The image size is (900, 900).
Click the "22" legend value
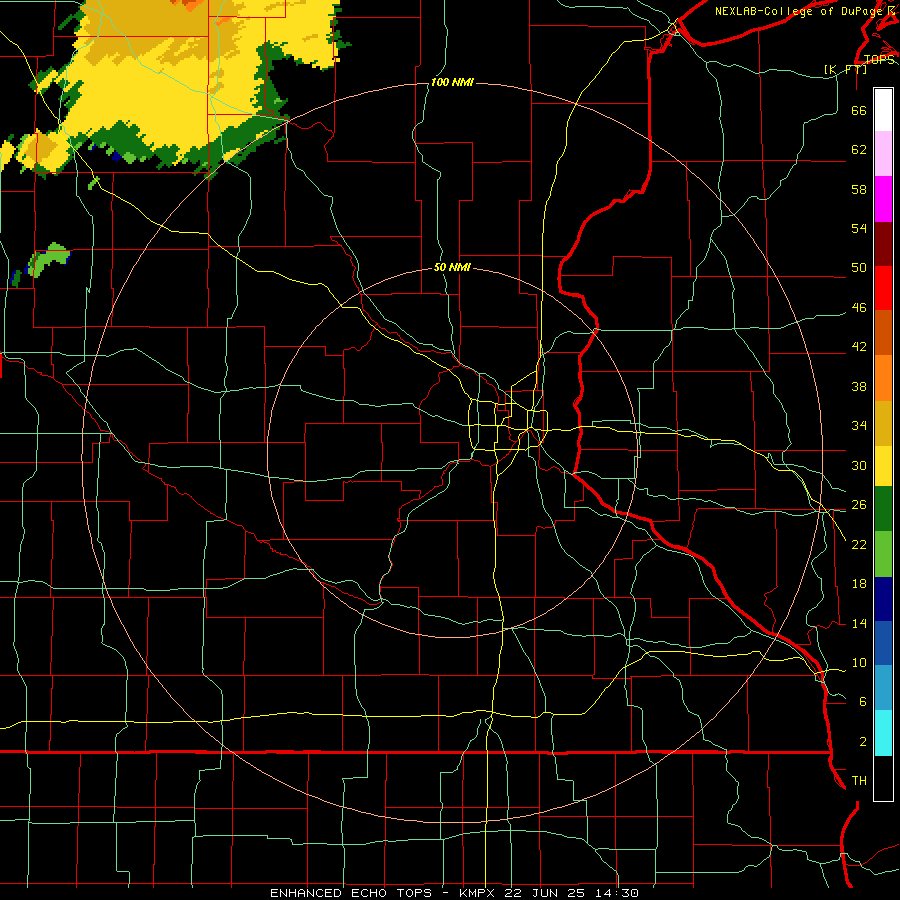(x=859, y=544)
